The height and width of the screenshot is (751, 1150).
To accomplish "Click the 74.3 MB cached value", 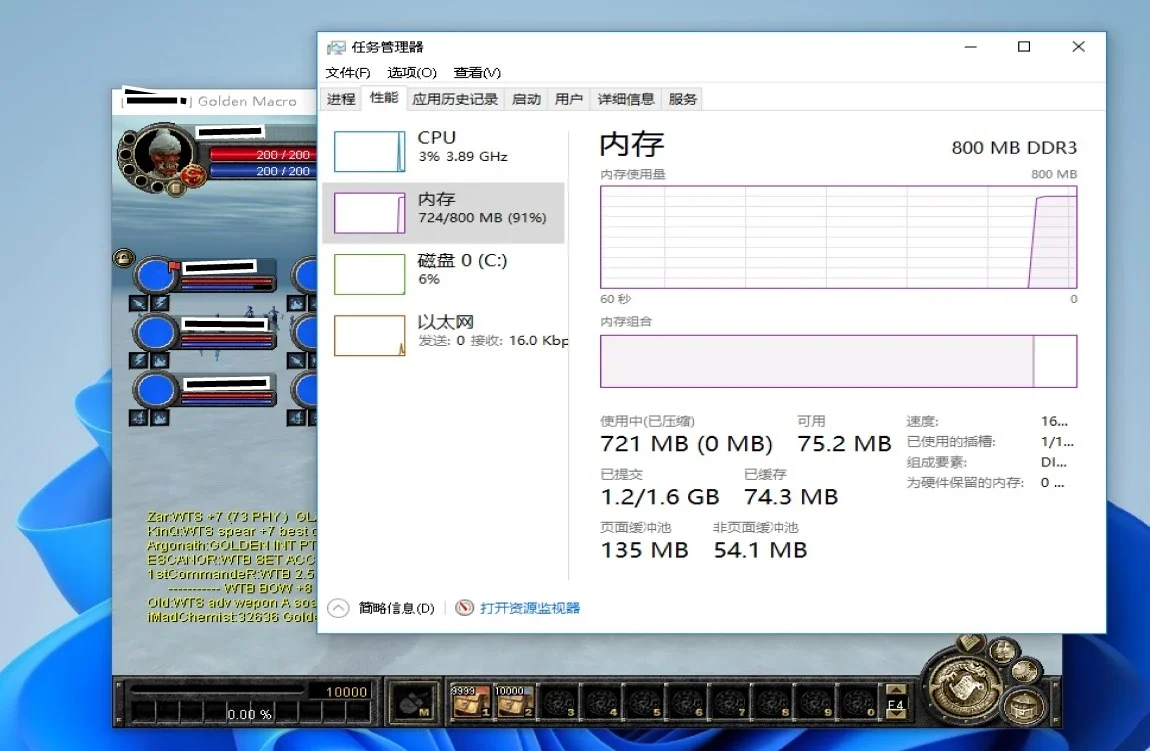I will [791, 497].
